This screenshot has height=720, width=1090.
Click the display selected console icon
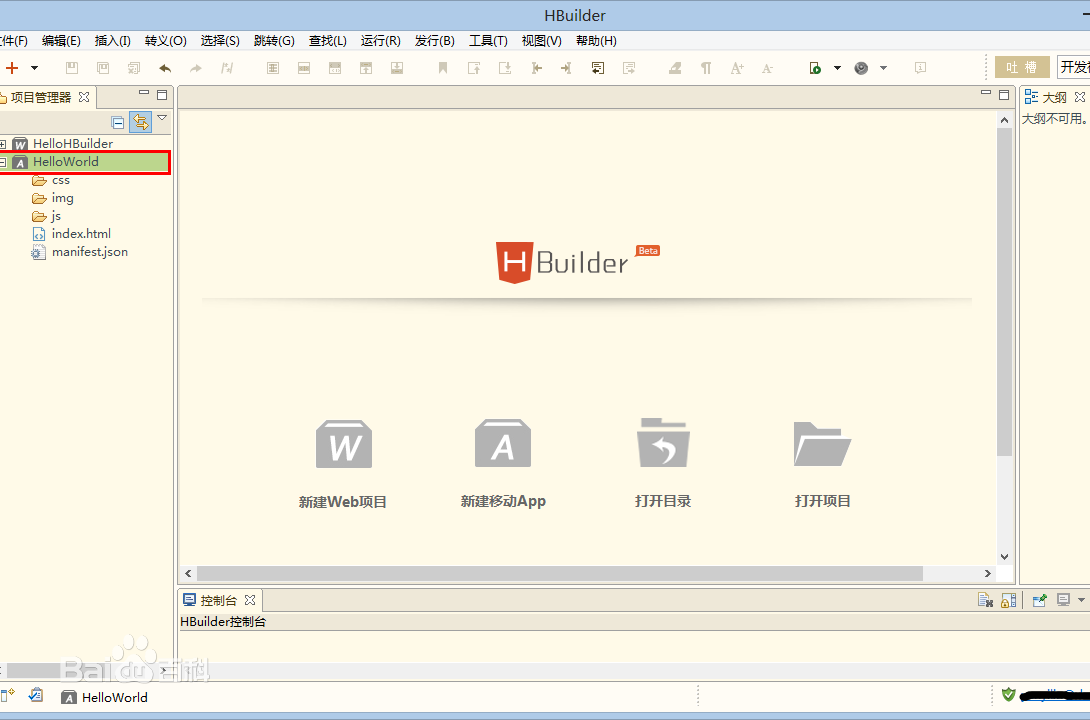click(1064, 600)
